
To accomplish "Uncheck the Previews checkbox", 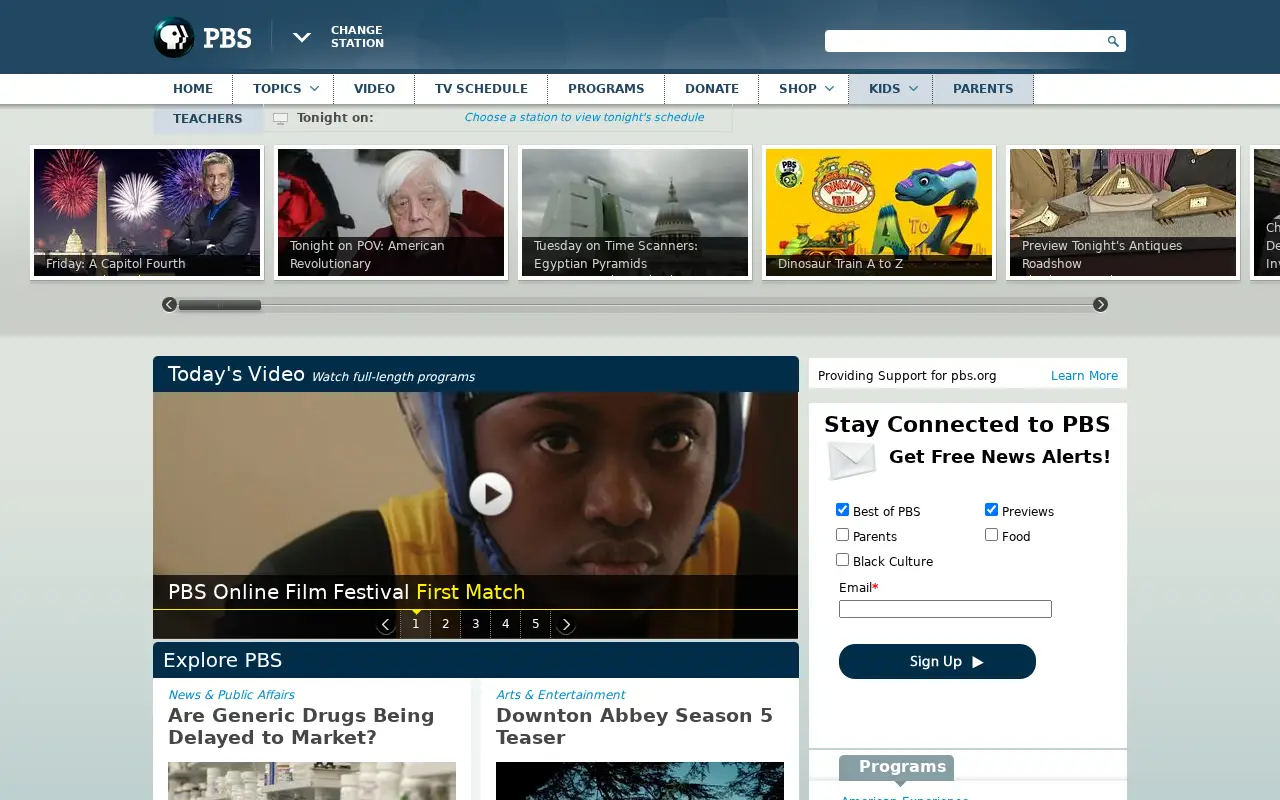I will point(991,509).
